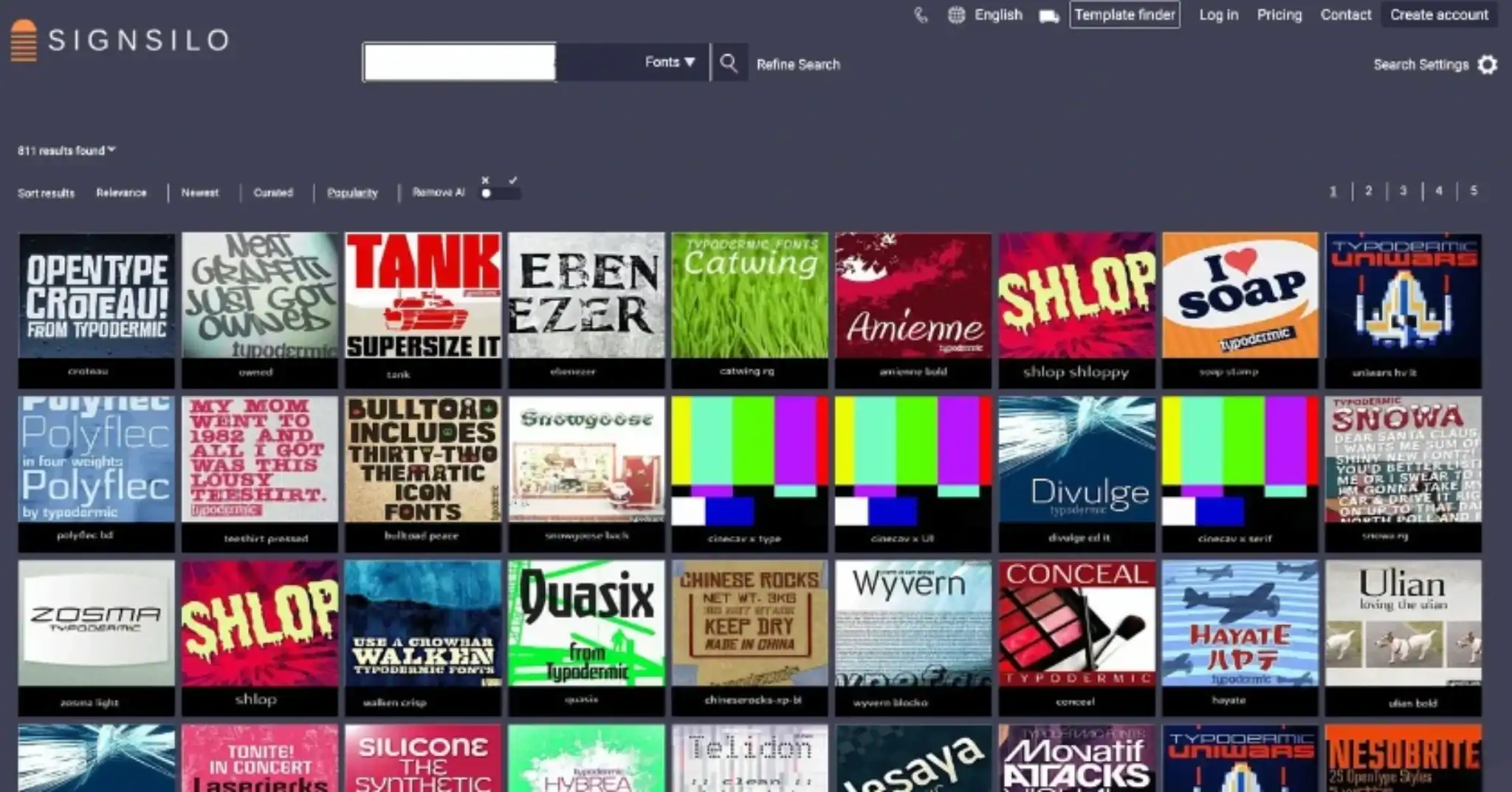Open the English language selector
The width and height of the screenshot is (1512, 792).
point(998,15)
